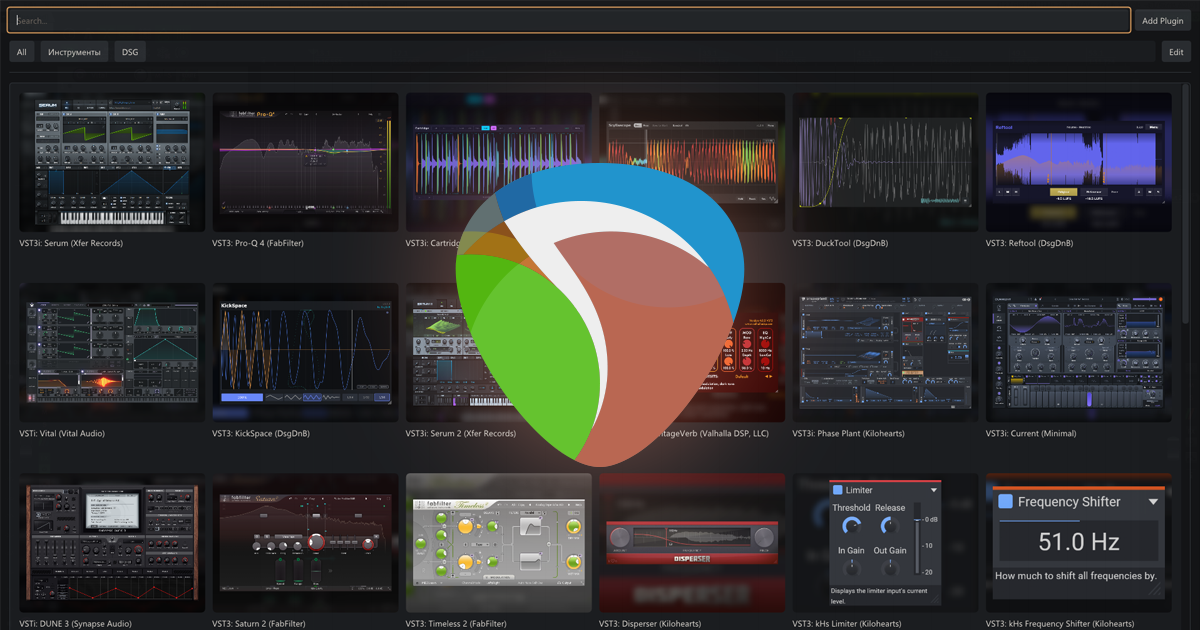Open the Serum (Xfer Records) plugin tile
1200x630 pixels.
pyautogui.click(x=111, y=163)
